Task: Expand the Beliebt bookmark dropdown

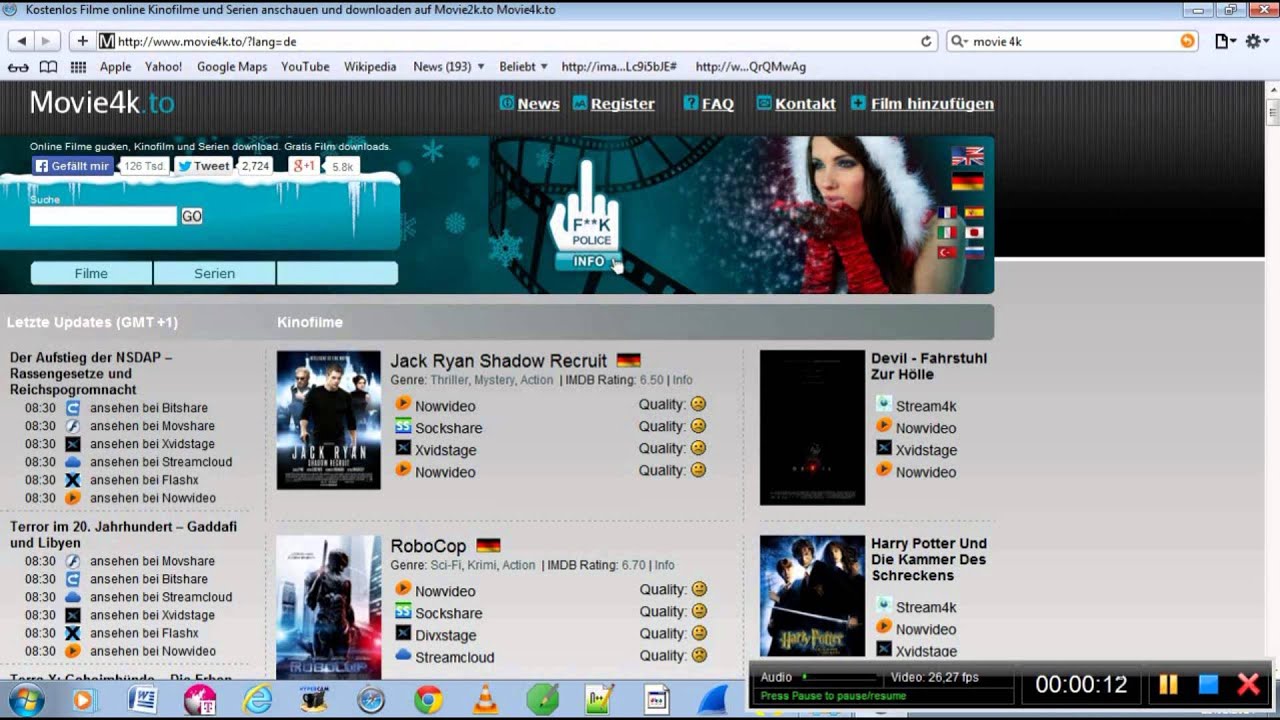Action: pyautogui.click(x=523, y=67)
